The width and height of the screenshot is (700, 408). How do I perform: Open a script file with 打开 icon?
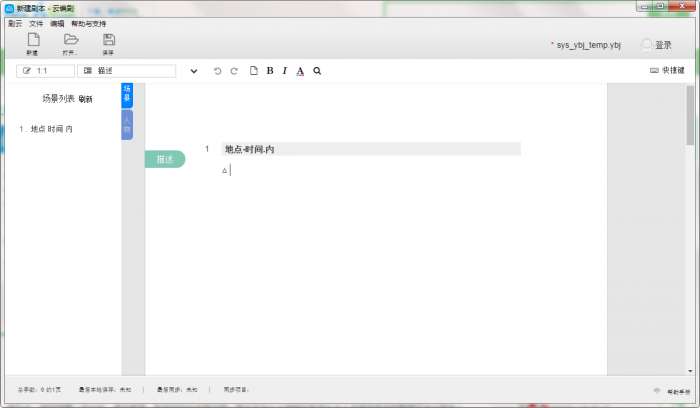click(71, 43)
